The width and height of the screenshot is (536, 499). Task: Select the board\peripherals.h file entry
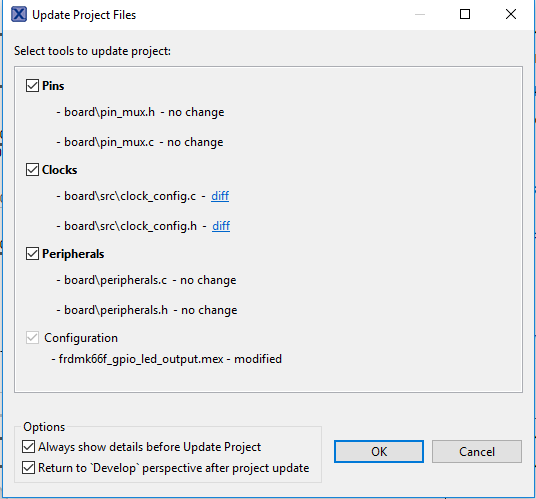pos(116,310)
